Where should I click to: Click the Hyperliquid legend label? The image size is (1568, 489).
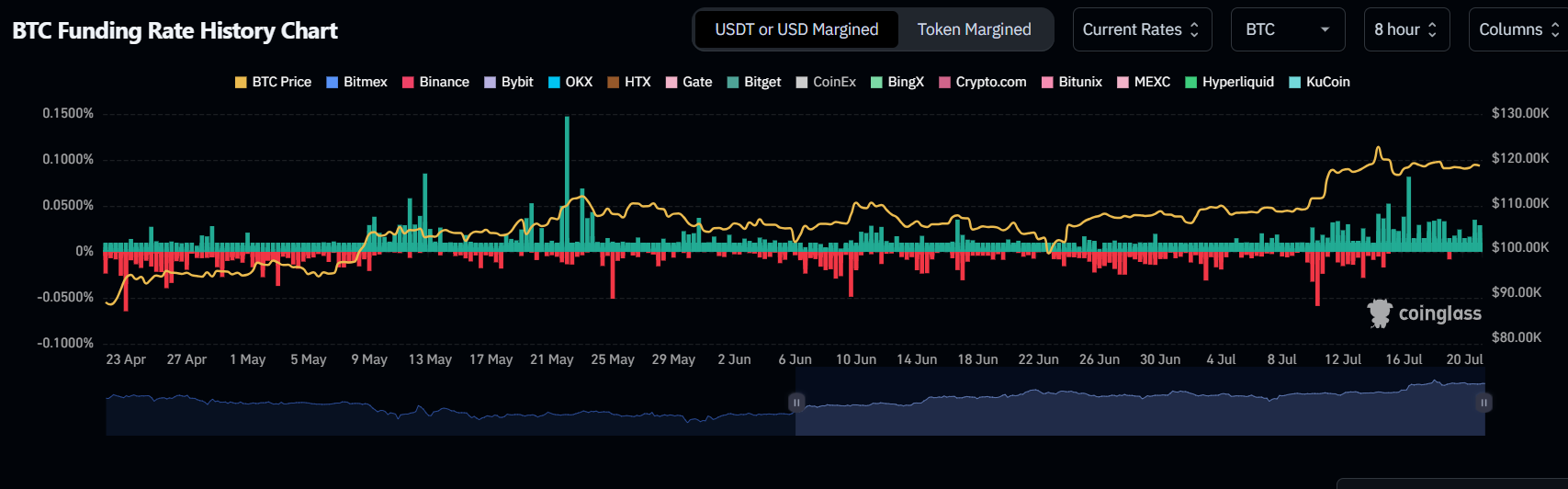point(1238,82)
